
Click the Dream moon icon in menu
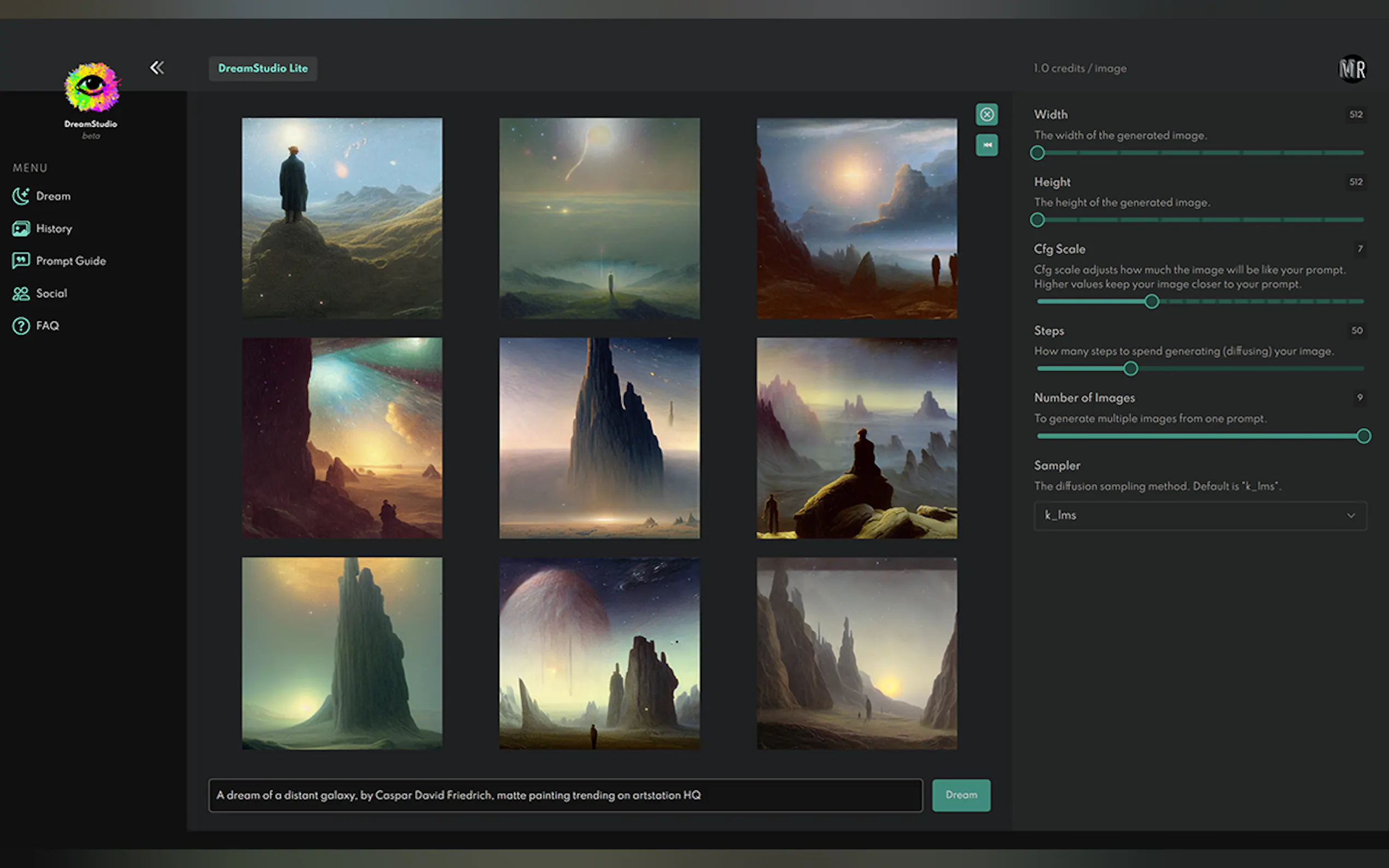point(21,196)
